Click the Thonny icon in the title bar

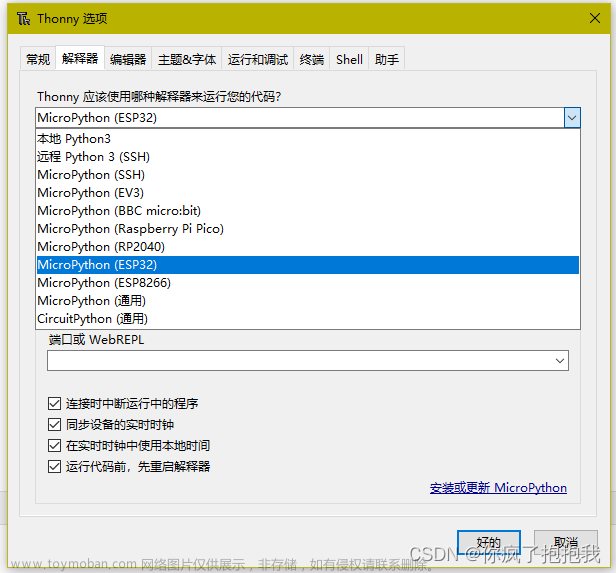[23, 18]
